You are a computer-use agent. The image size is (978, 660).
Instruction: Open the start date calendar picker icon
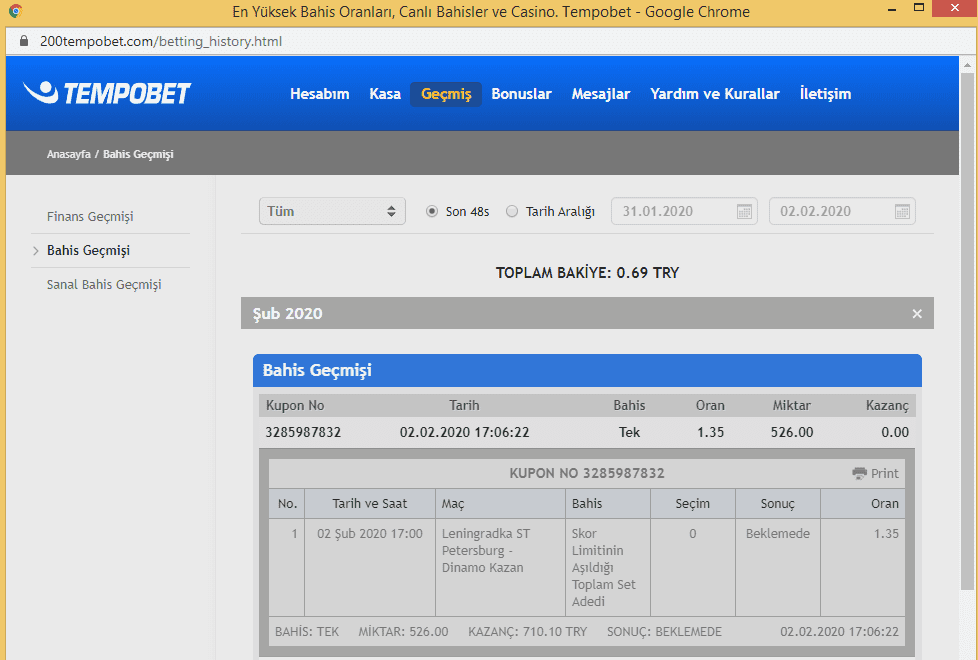coord(744,211)
